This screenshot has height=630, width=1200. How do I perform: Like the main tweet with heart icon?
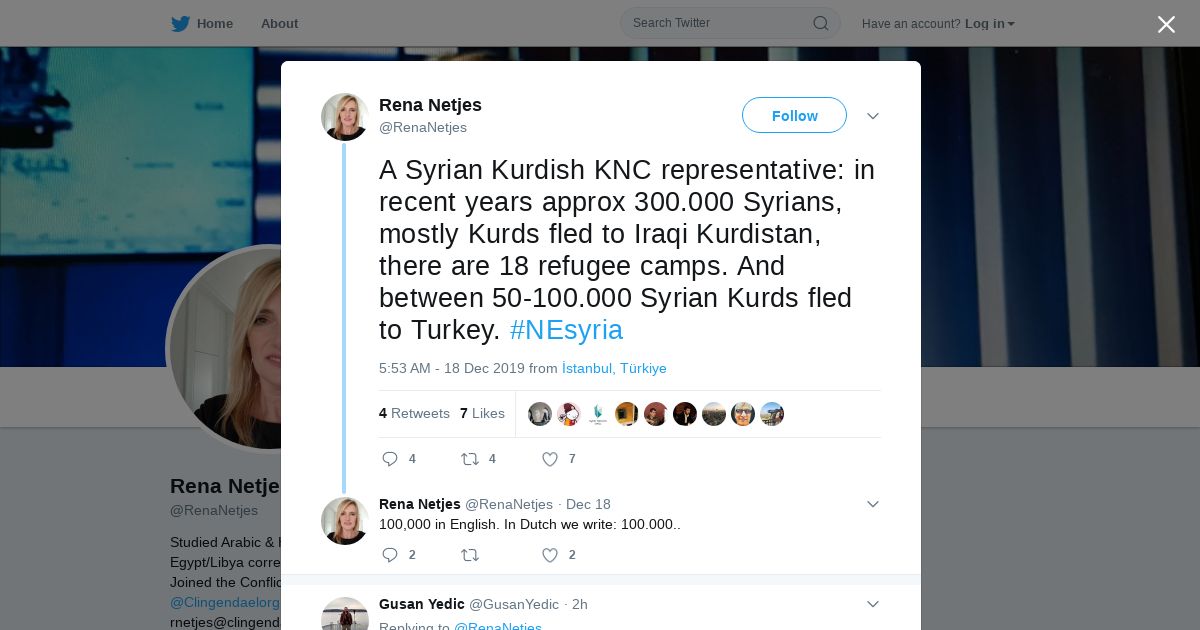[550, 459]
